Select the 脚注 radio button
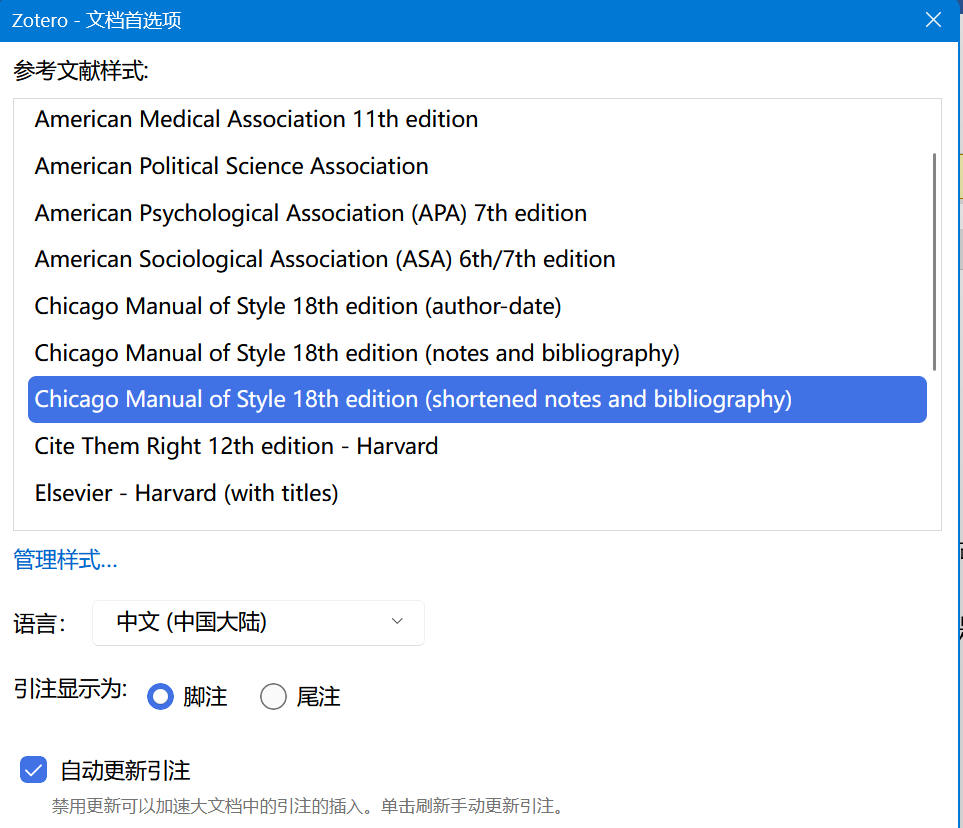This screenshot has height=828, width=963. [x=160, y=697]
